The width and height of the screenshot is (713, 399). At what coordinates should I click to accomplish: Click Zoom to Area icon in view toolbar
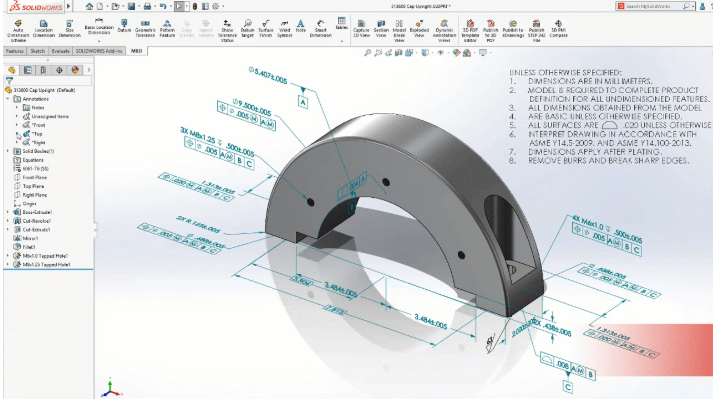(x=378, y=53)
